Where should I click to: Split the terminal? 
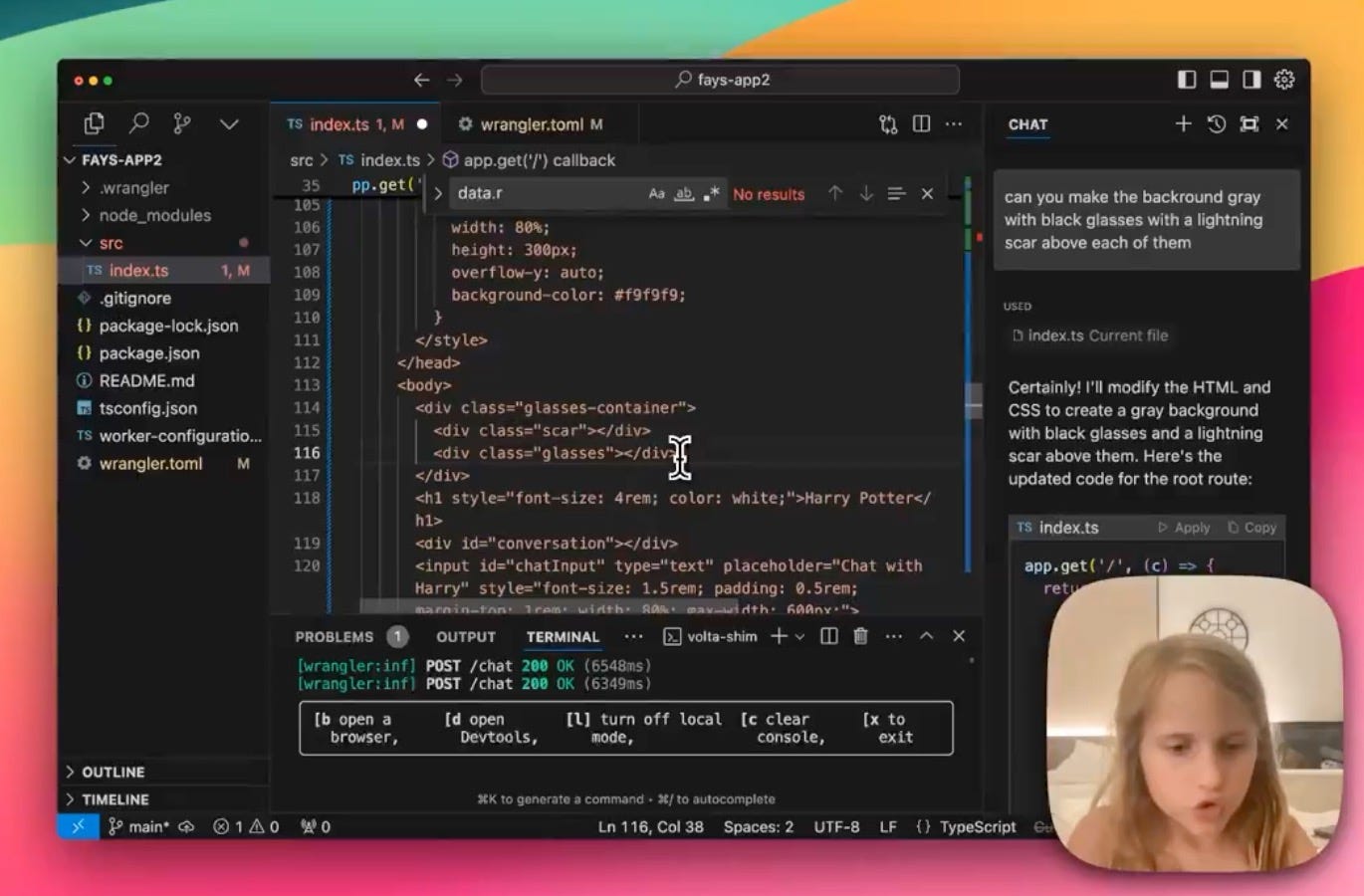(x=828, y=636)
